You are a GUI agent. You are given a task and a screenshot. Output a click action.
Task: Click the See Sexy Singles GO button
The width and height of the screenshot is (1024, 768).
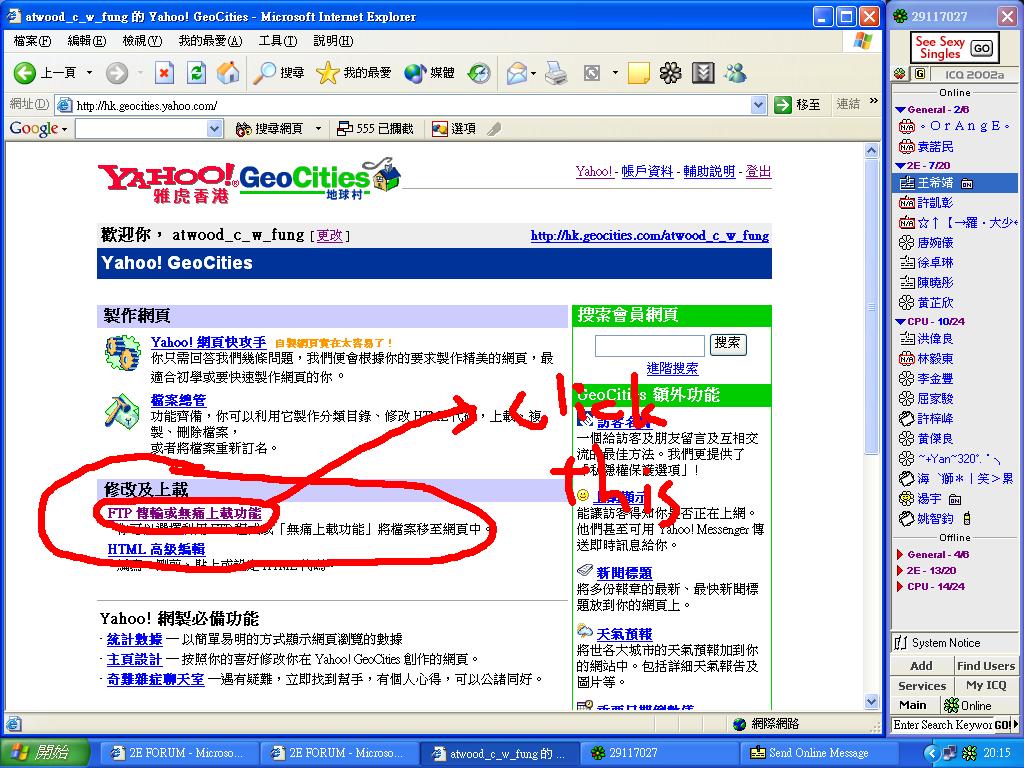[x=982, y=48]
